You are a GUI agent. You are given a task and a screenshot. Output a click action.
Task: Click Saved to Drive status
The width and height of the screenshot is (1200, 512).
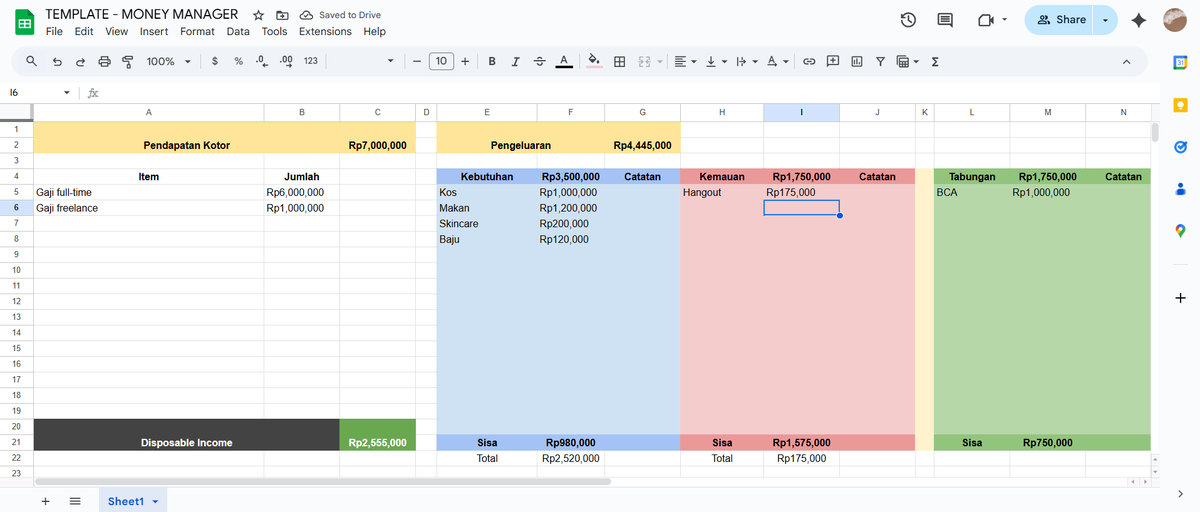(x=340, y=15)
